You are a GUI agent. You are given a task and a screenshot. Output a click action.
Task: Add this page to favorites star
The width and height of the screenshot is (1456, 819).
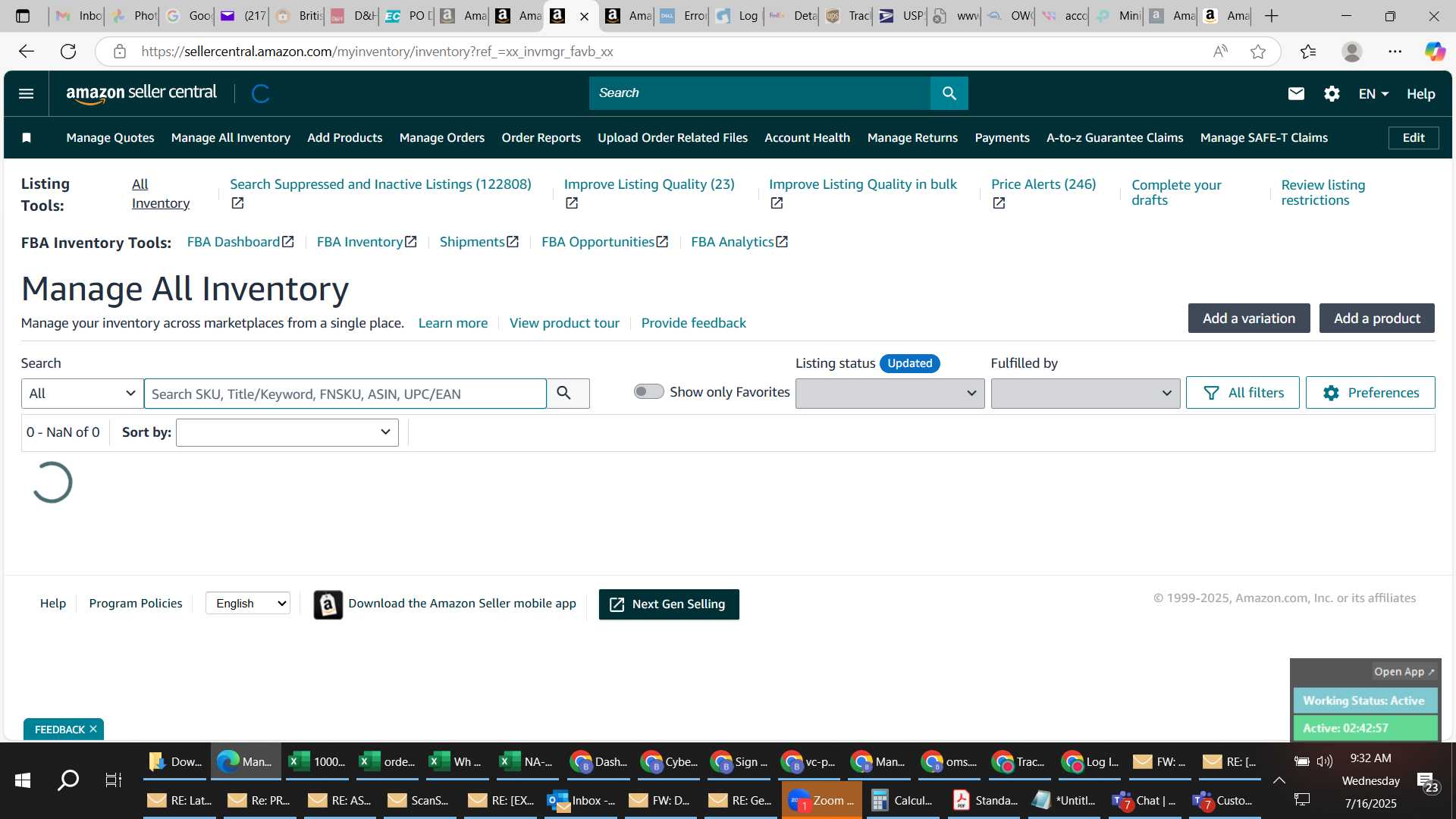pyautogui.click(x=1258, y=51)
